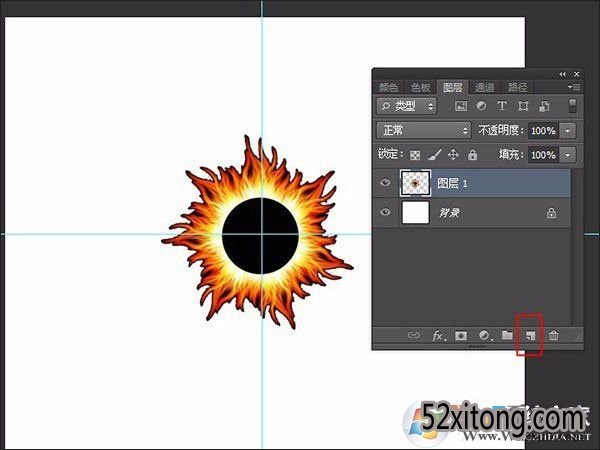
Task: Select the 背景 layer thumbnail
Action: [416, 212]
